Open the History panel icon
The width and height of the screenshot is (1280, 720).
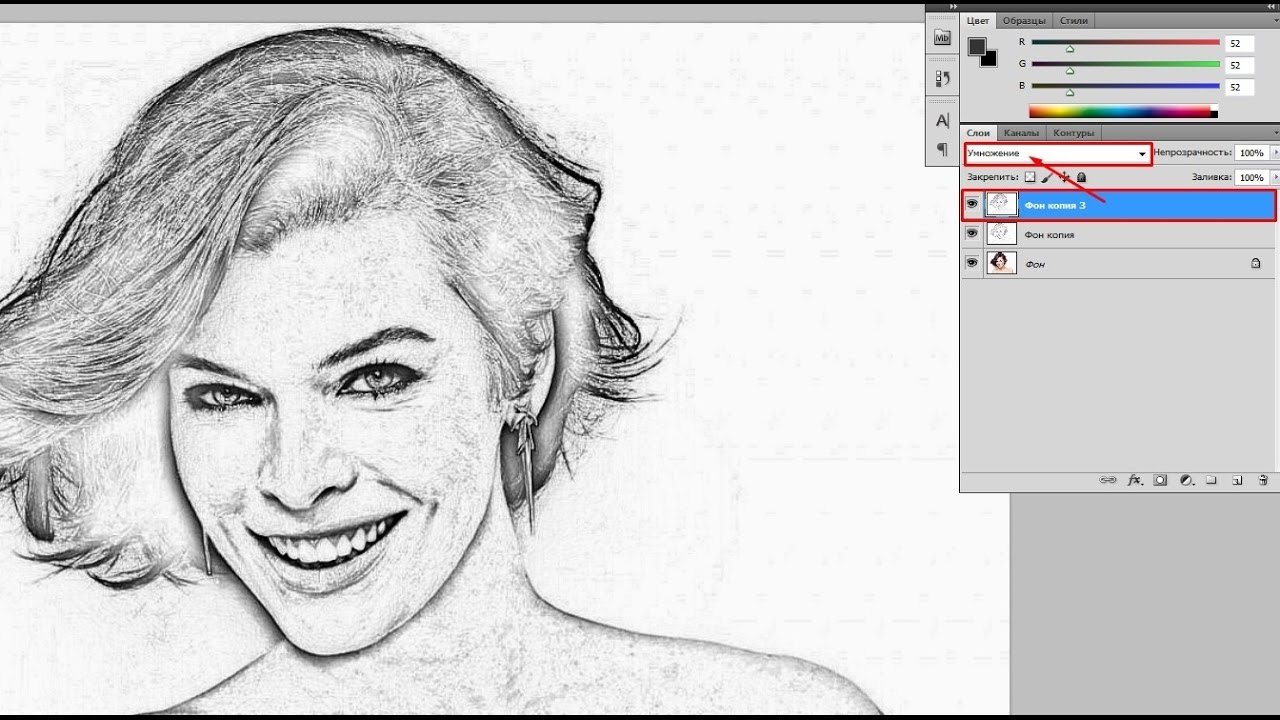tap(941, 77)
